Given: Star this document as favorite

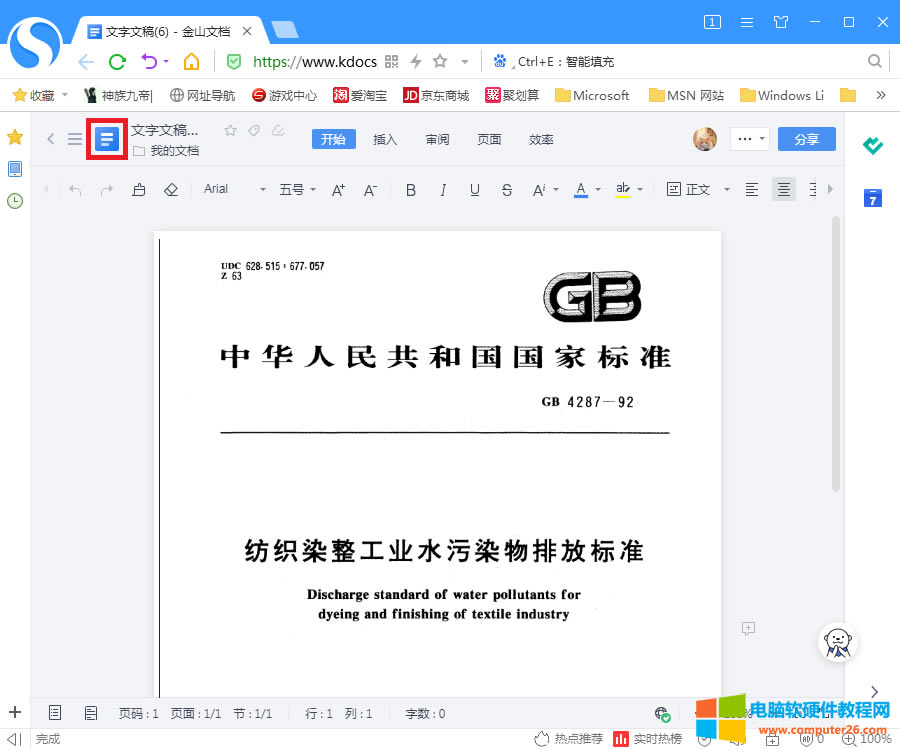Looking at the screenshot, I should pos(230,130).
